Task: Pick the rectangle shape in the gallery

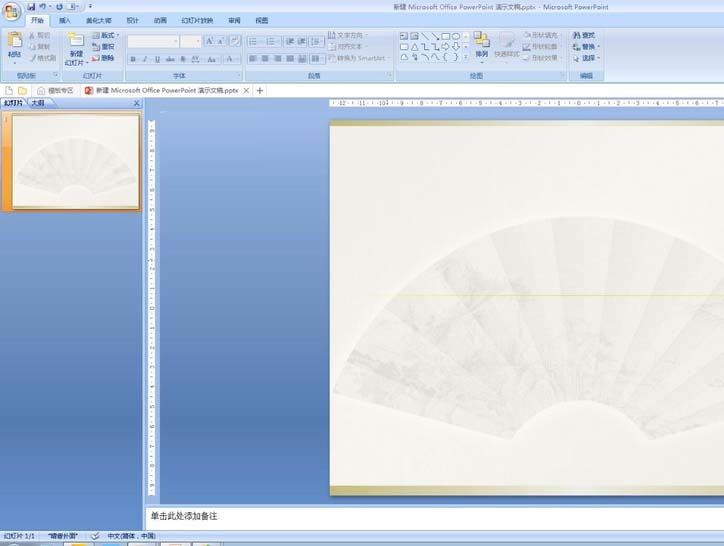Action: pyautogui.click(x=446, y=36)
